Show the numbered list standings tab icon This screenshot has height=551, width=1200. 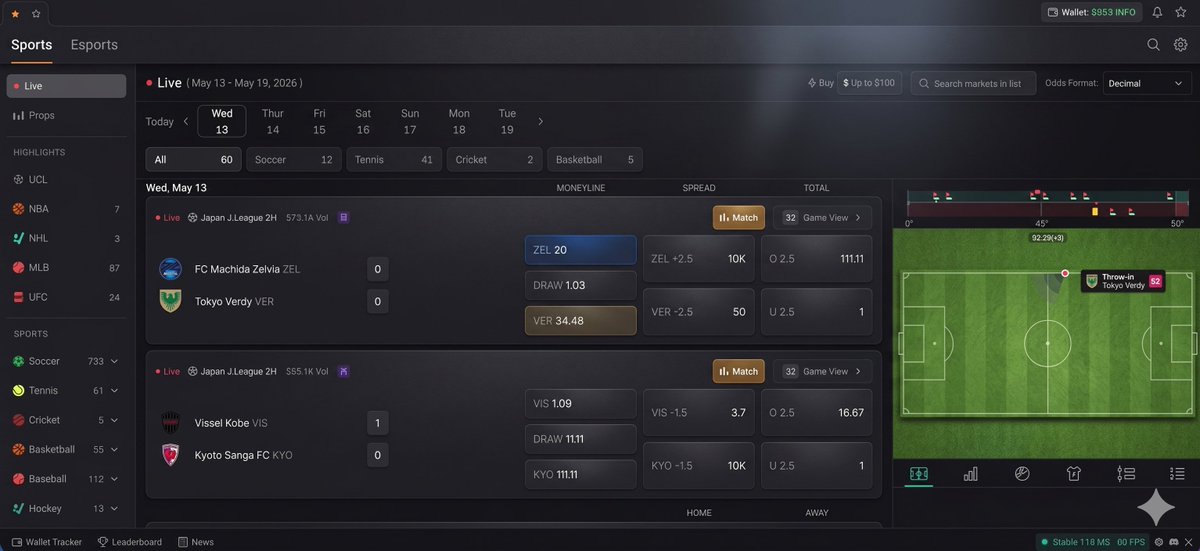(x=1177, y=474)
